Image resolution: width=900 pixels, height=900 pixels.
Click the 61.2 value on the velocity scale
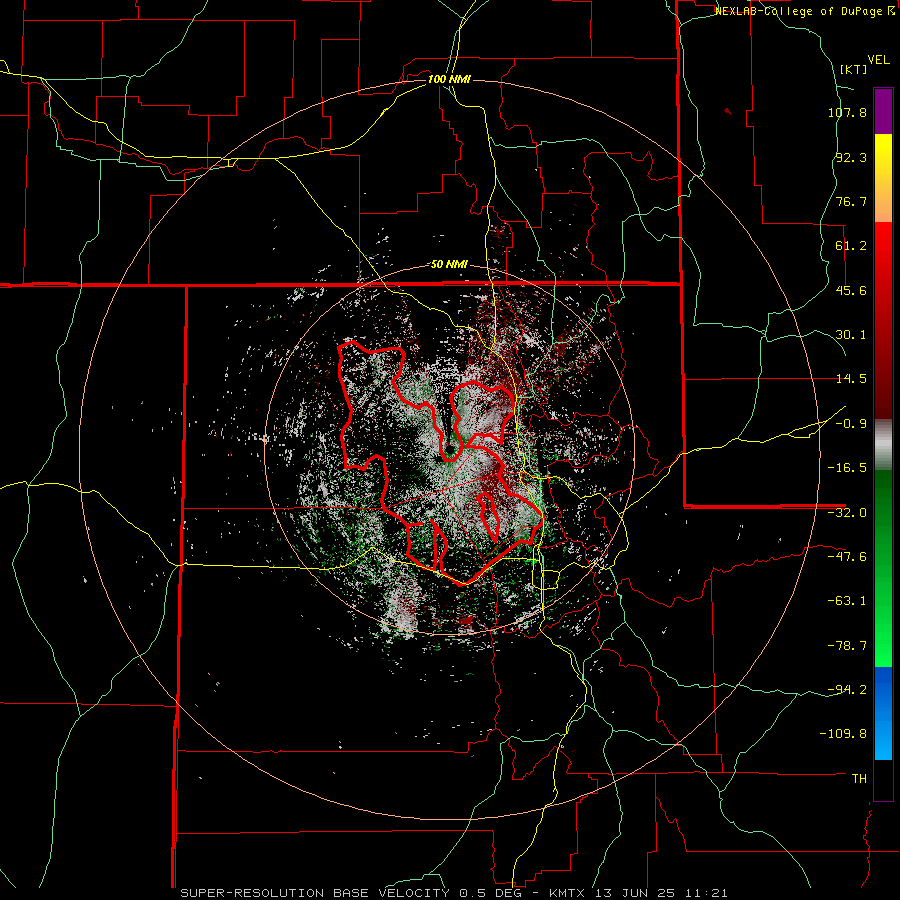pos(851,246)
